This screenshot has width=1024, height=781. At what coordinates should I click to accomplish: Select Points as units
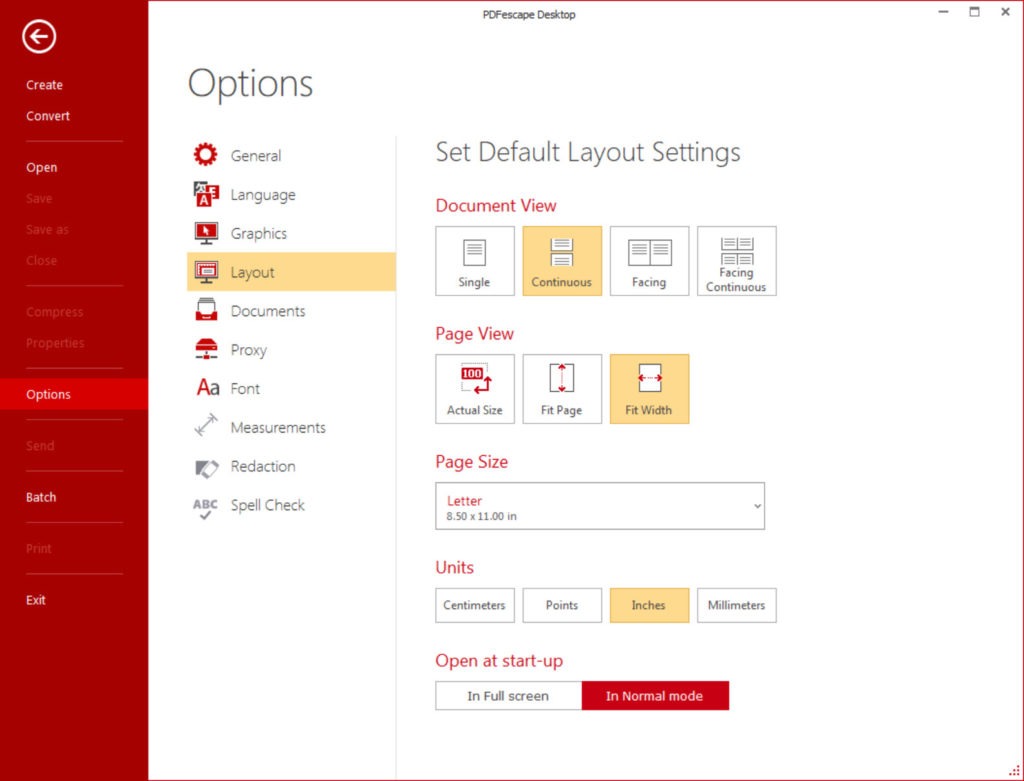(562, 605)
